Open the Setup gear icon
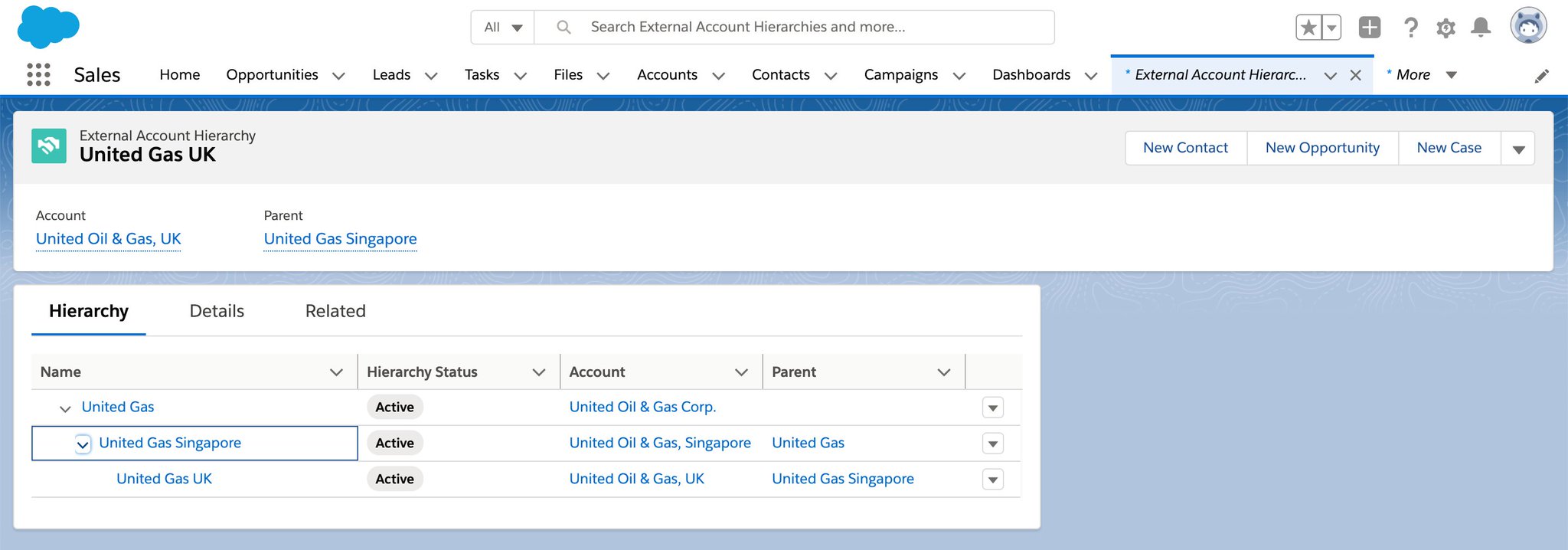The height and width of the screenshot is (550, 1568). pyautogui.click(x=1445, y=28)
